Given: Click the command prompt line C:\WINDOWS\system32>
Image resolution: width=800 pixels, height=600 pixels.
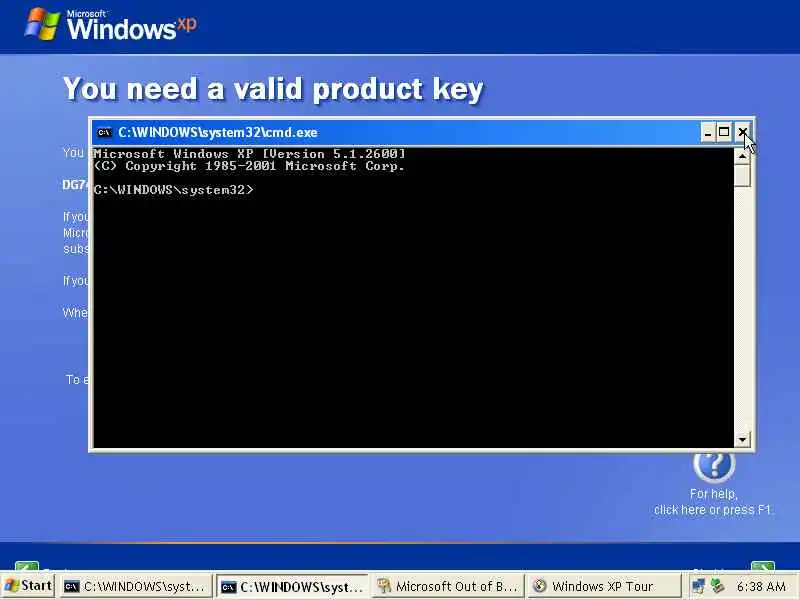Looking at the screenshot, I should click(173, 190).
